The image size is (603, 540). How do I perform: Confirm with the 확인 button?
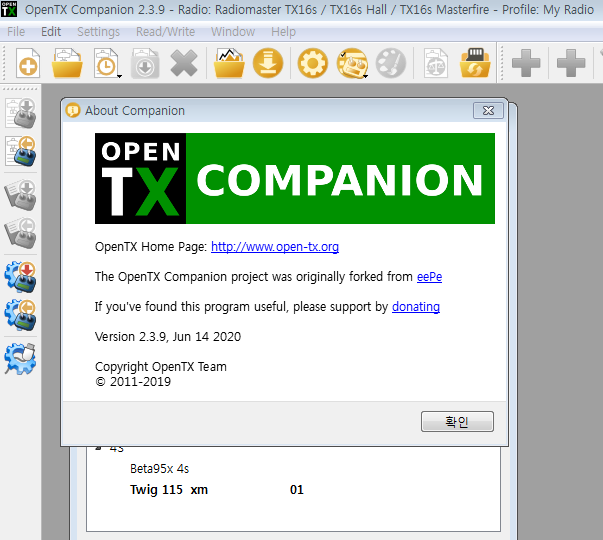[x=457, y=422]
